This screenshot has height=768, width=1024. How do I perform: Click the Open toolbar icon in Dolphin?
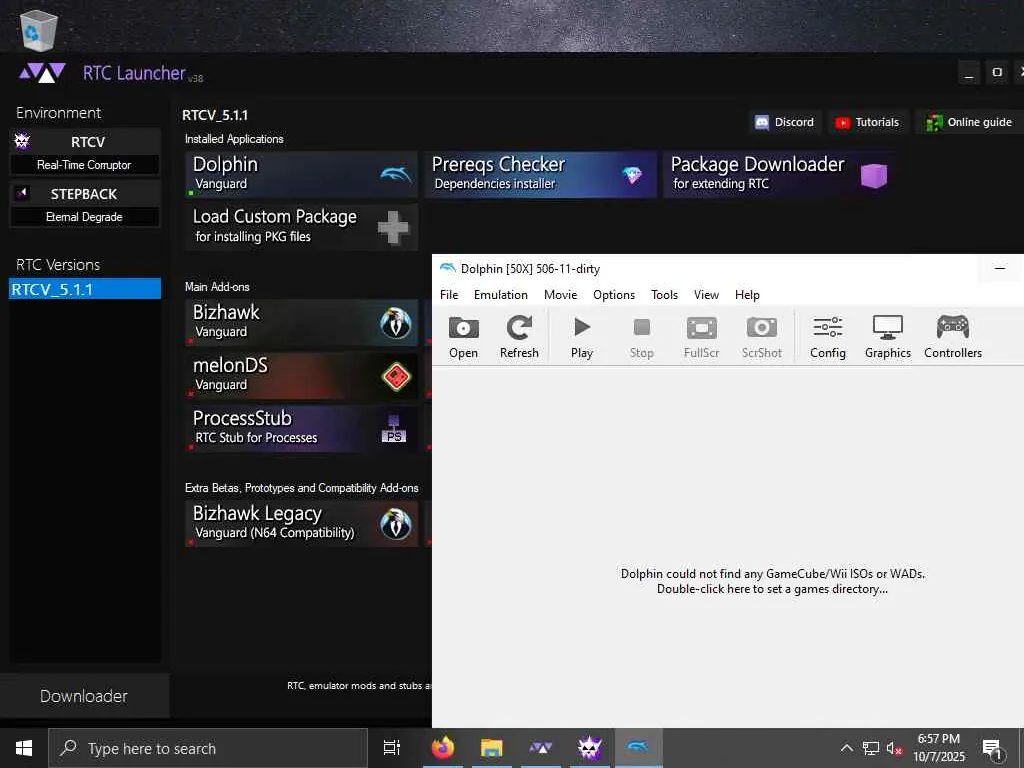(x=463, y=336)
